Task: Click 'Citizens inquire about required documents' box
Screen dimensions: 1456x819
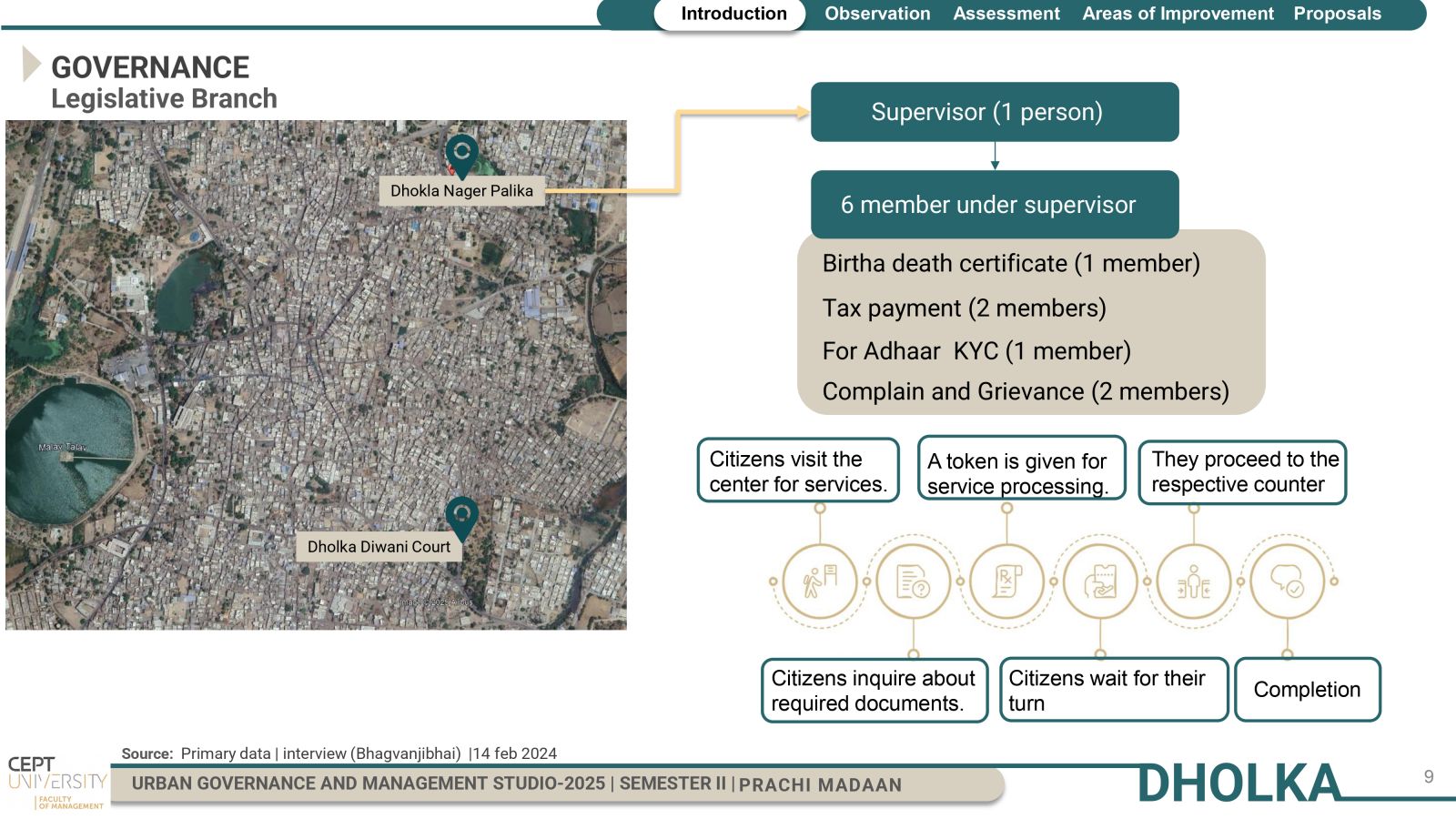Action: (x=875, y=691)
